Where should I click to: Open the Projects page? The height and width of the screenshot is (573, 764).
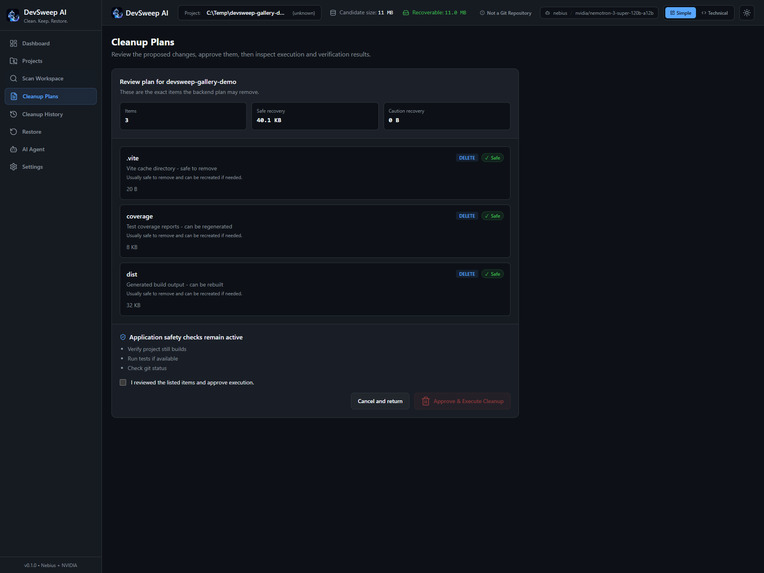51,61
